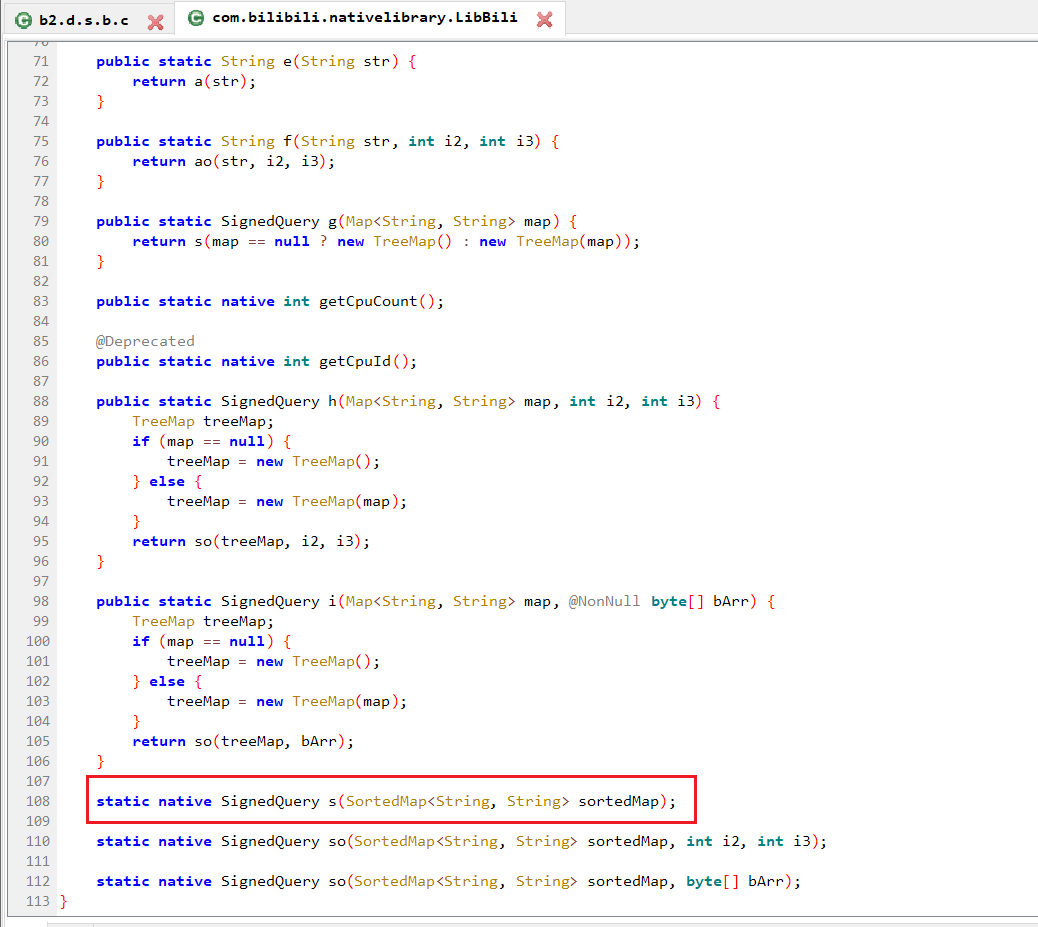
Task: Click 'sortedMap' parameter on line 110
Action: click(x=628, y=841)
